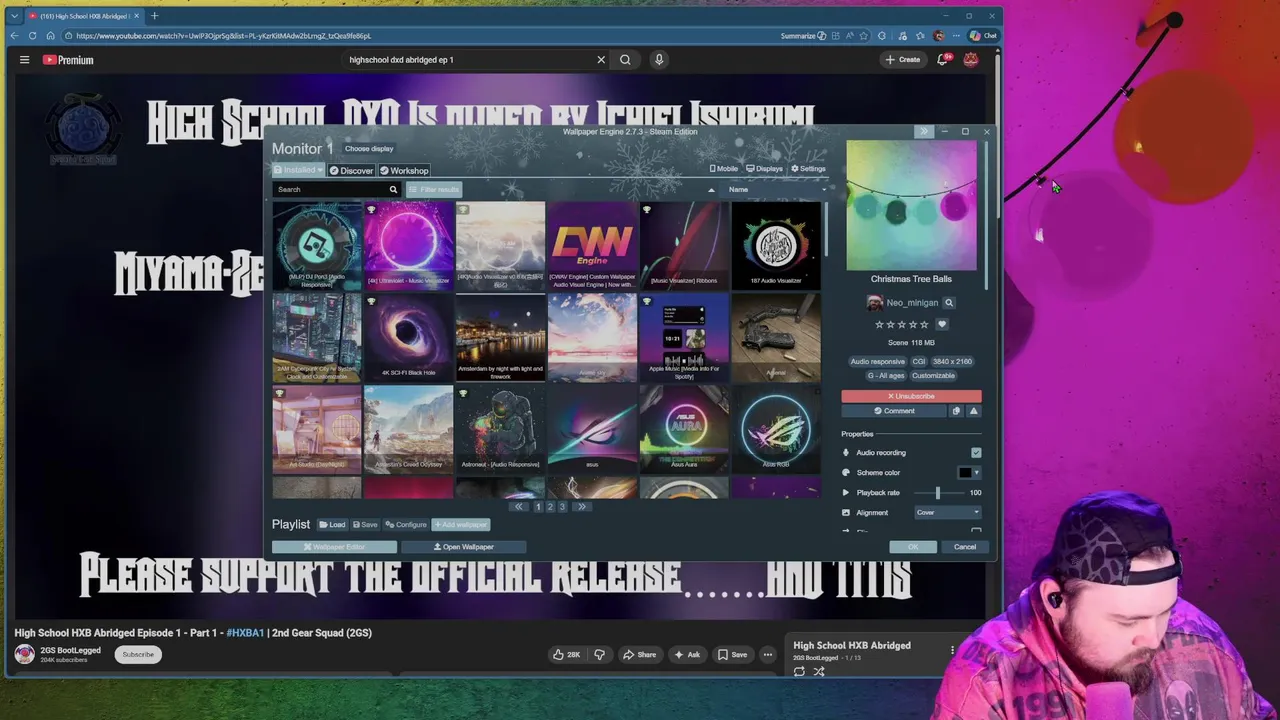The image size is (1280, 720).
Task: Click Add wallpaper to playlist
Action: point(460,525)
